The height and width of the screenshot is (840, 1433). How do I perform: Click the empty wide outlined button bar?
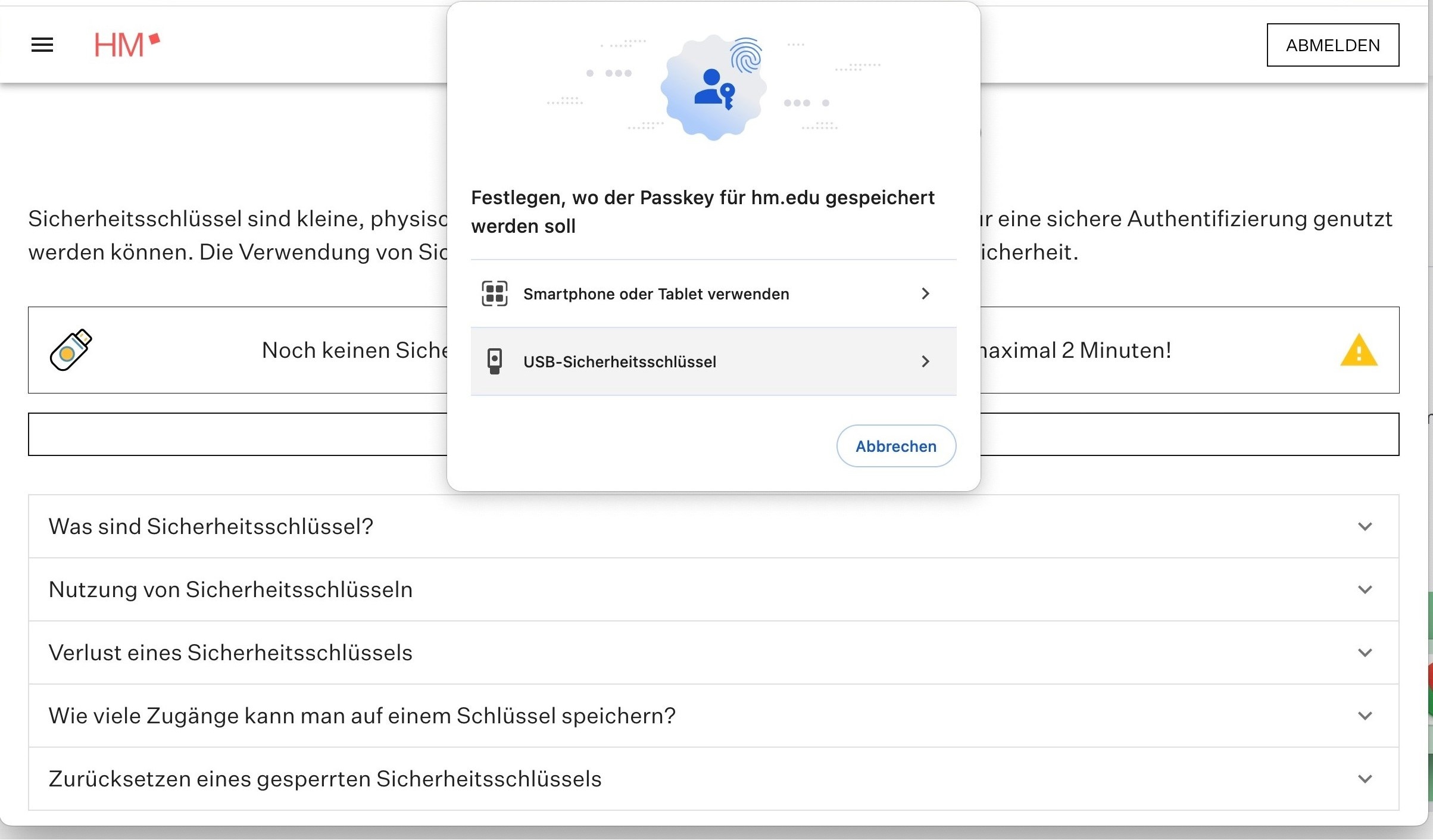click(238, 434)
